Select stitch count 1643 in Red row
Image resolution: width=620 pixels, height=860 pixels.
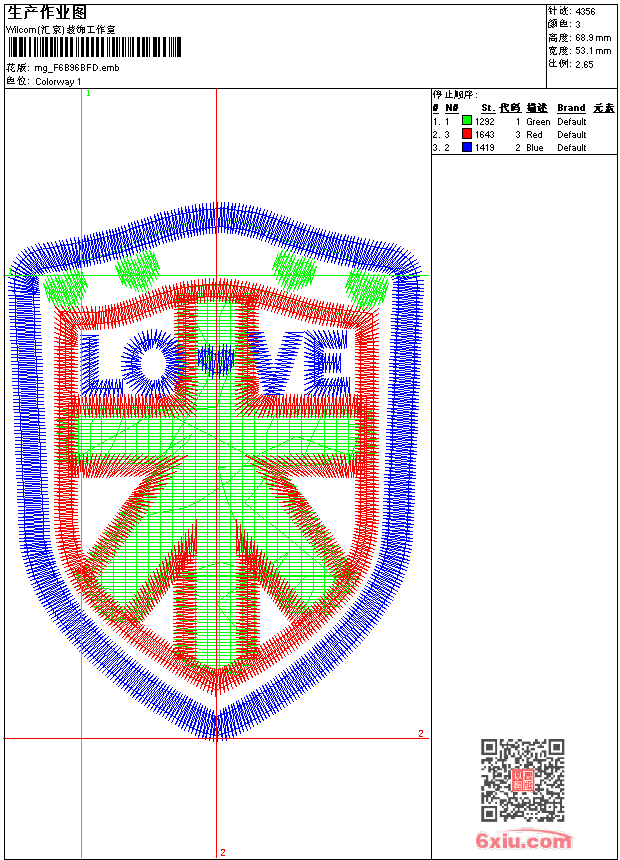pyautogui.click(x=484, y=135)
